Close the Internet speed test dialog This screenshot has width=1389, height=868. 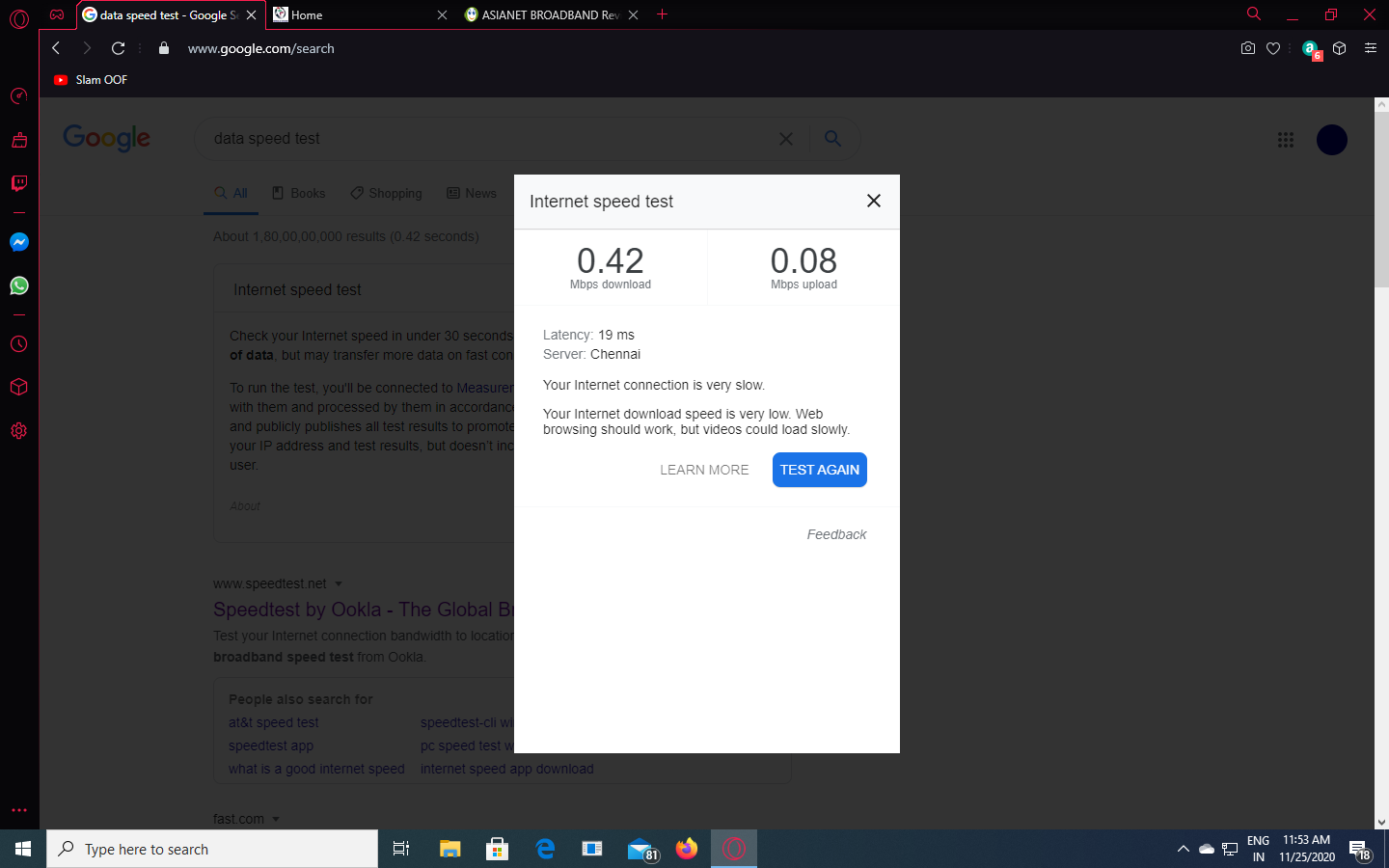pyautogui.click(x=874, y=201)
